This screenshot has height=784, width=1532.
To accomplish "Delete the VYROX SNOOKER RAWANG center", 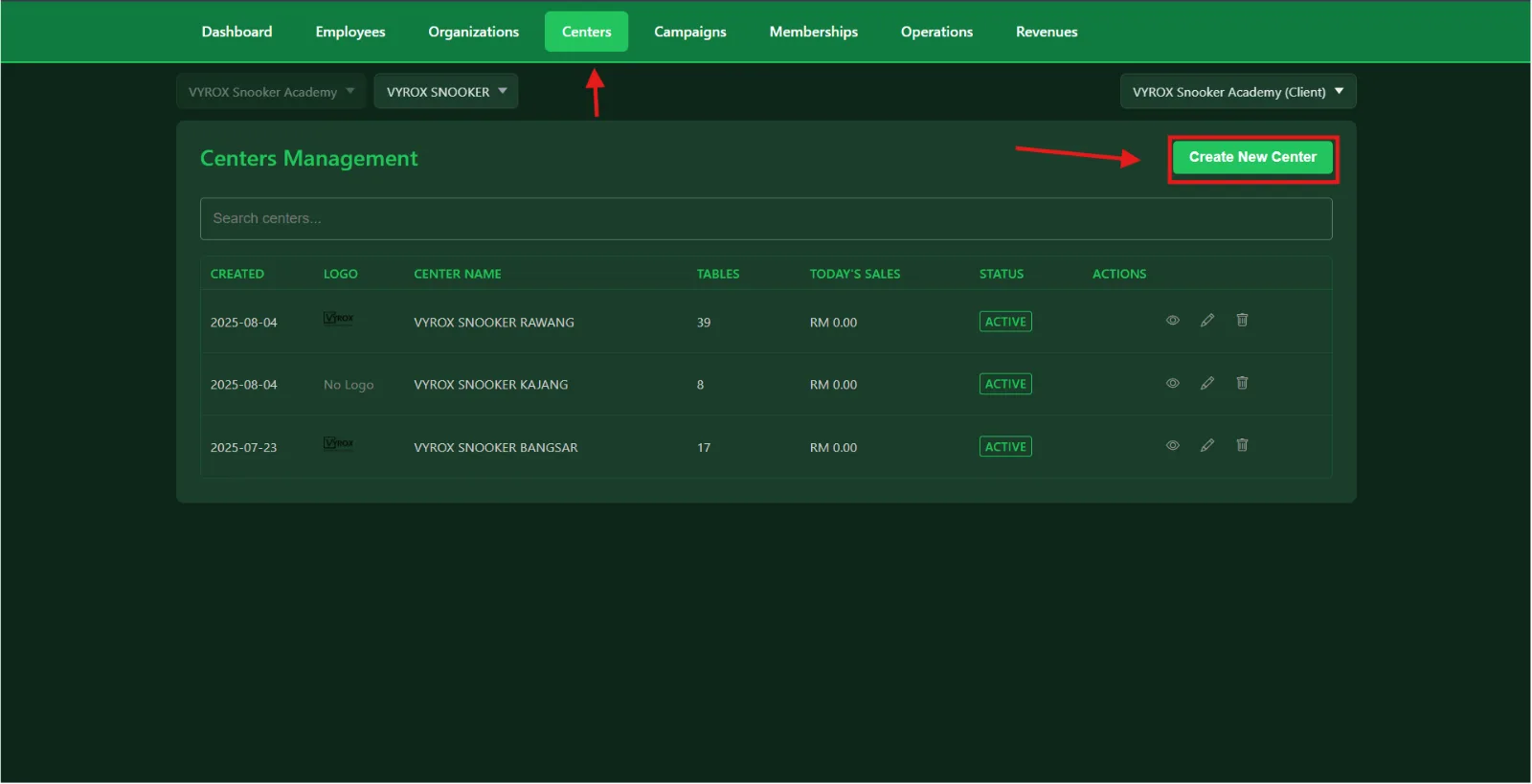I will [x=1242, y=321].
